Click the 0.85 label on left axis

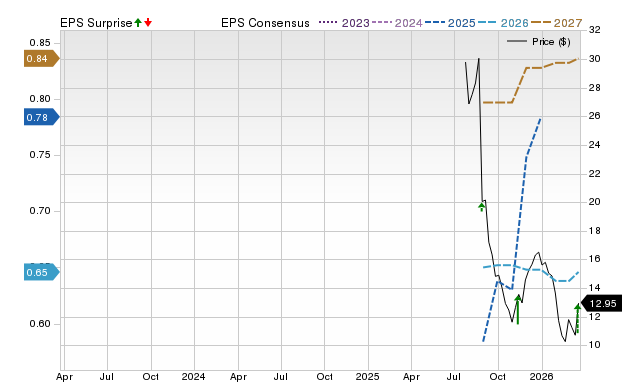(40, 42)
